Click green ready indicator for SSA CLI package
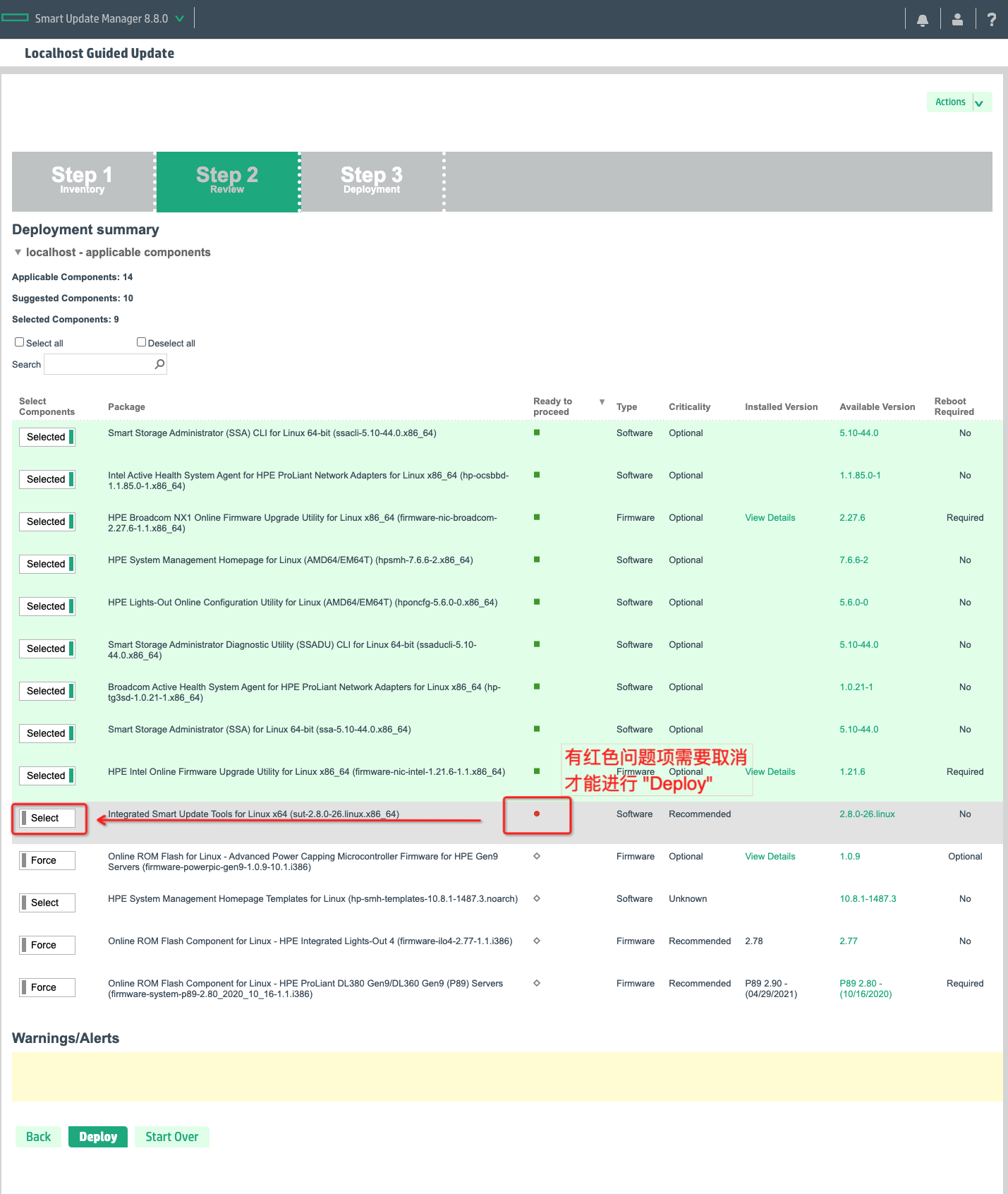 tap(537, 433)
